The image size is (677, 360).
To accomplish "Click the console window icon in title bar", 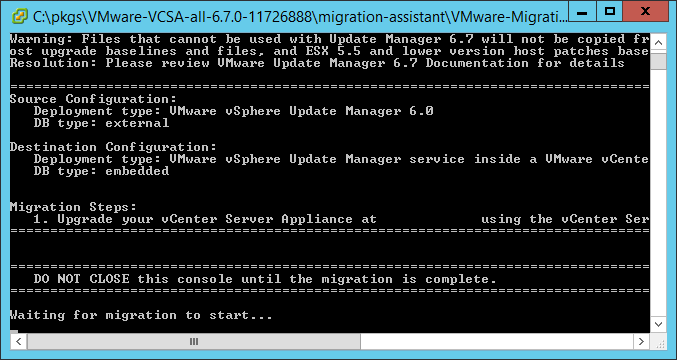I will (x=20, y=16).
